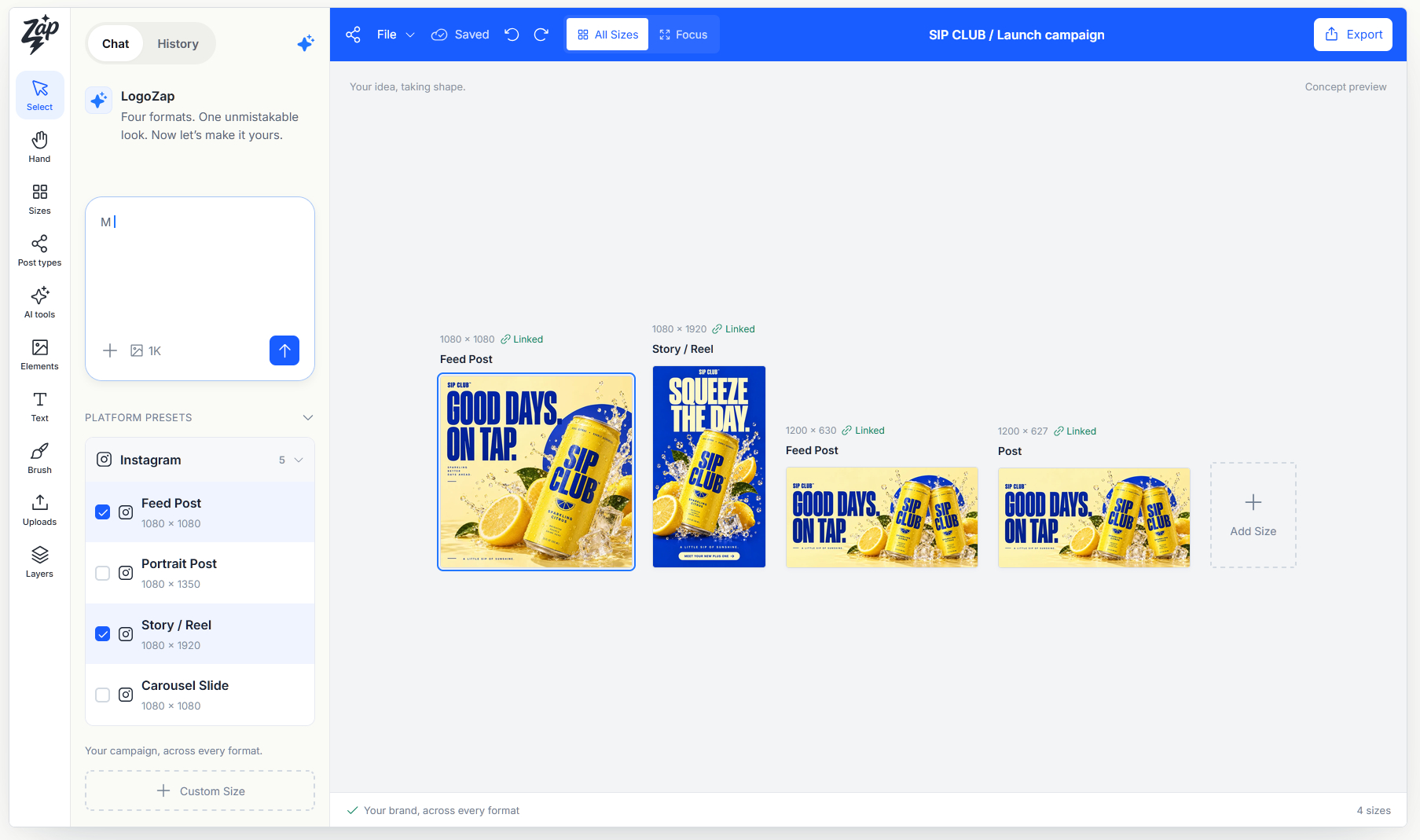Viewport: 1420px width, 840px height.
Task: Undo the last action
Action: pyautogui.click(x=512, y=35)
